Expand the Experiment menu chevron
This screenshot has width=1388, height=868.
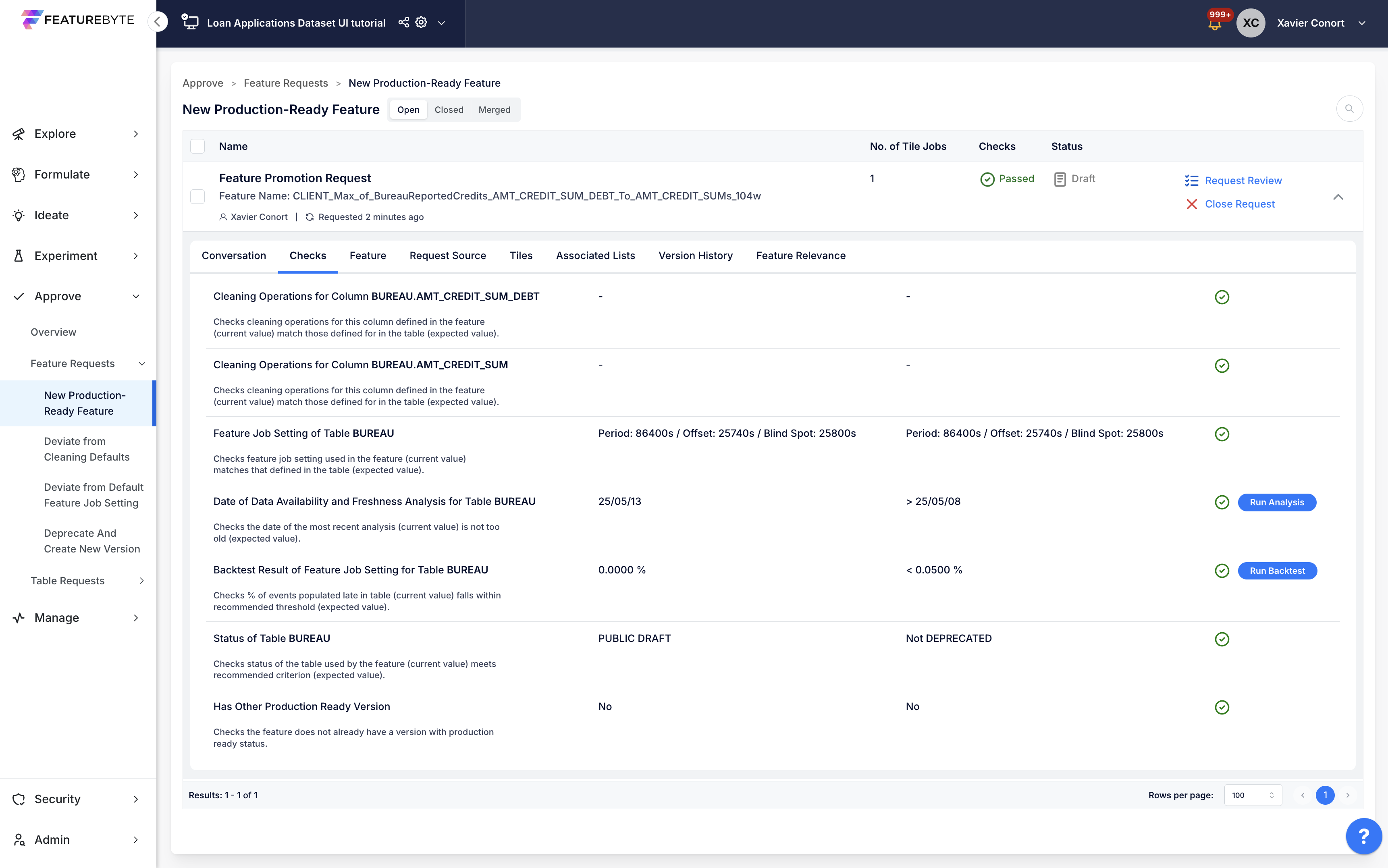pos(136,256)
